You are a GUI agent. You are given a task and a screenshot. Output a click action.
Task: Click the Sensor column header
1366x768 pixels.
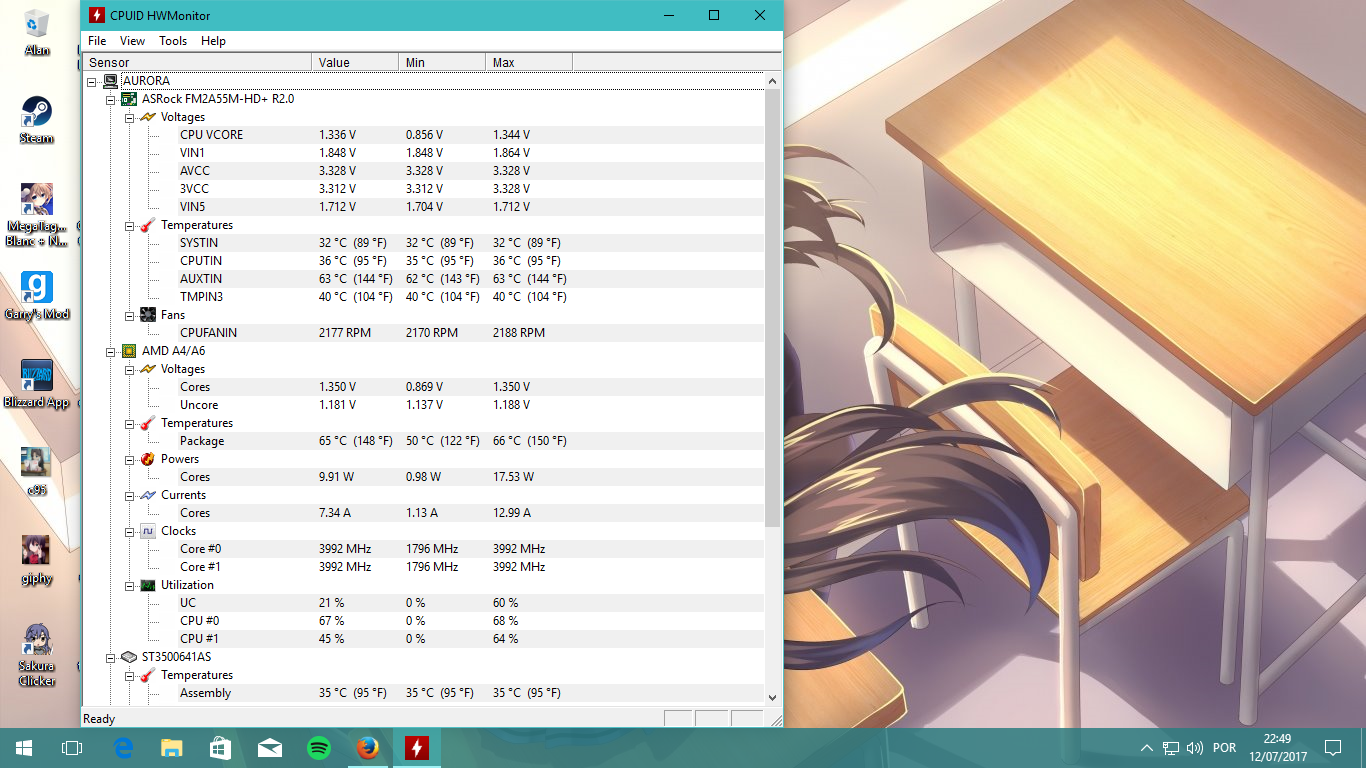click(x=197, y=62)
